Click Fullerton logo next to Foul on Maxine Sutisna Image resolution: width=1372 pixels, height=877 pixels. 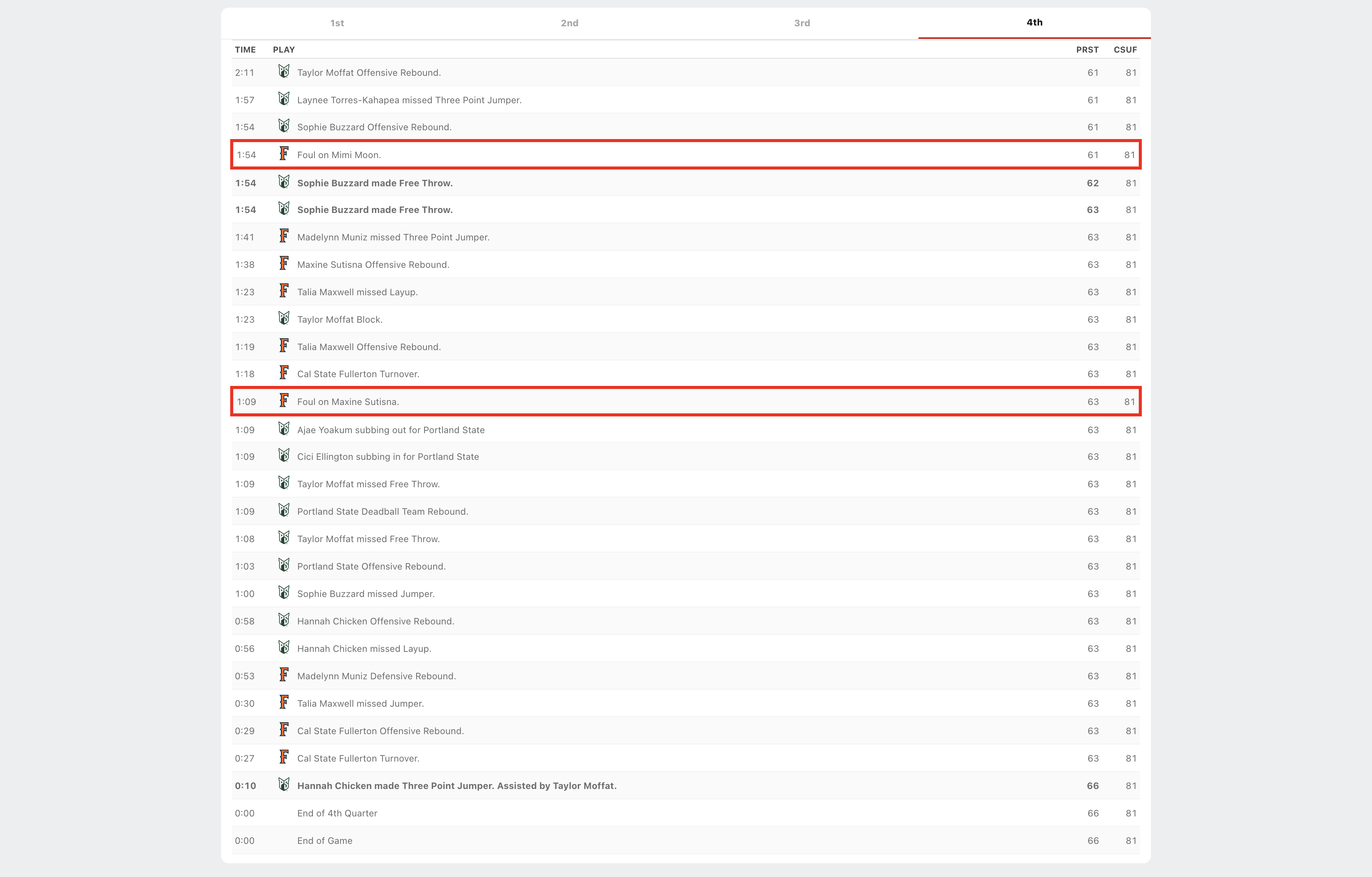coord(284,401)
